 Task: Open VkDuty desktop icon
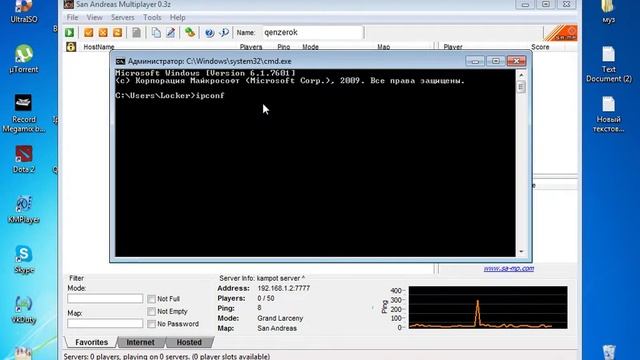coord(24,309)
